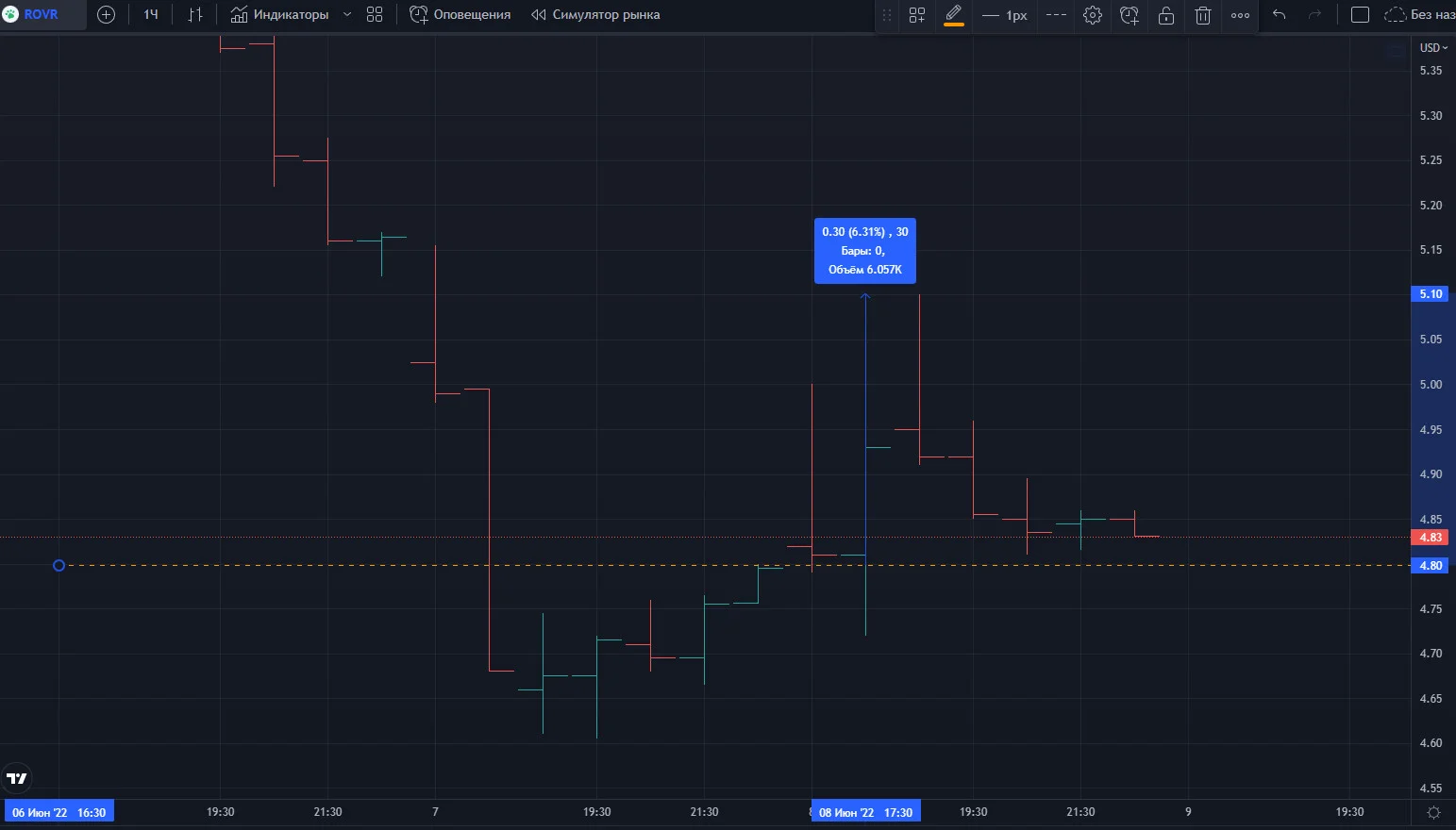The width and height of the screenshot is (1456, 830).
Task: Select the chart layout square icon
Action: (1360, 15)
